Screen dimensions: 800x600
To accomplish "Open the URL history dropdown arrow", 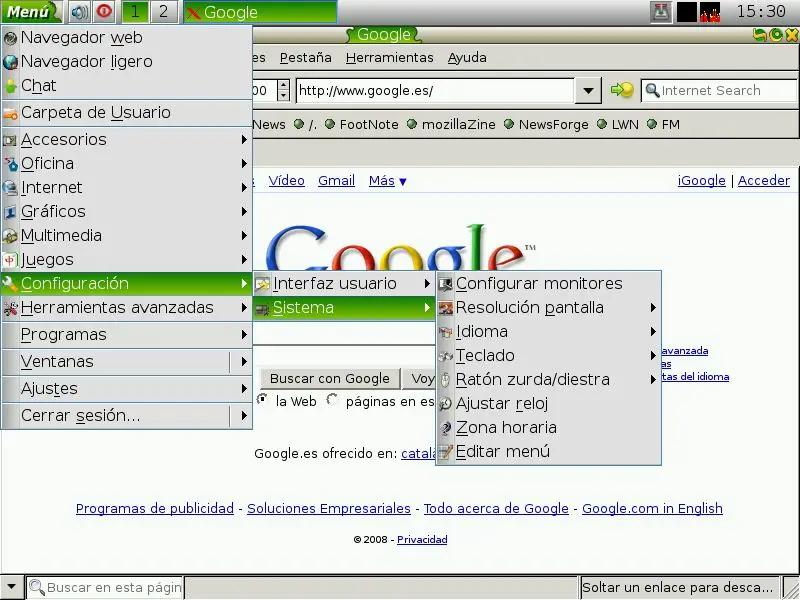I will tap(588, 91).
